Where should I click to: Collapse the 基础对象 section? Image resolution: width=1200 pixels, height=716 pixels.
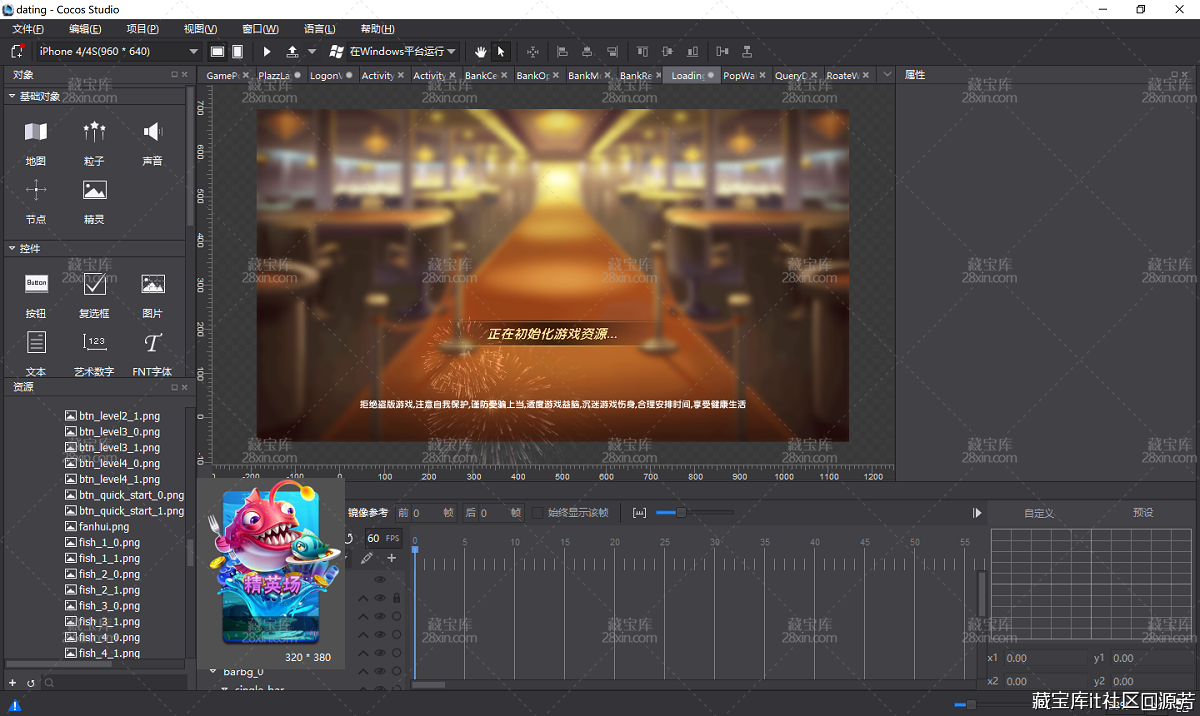pyautogui.click(x=12, y=96)
